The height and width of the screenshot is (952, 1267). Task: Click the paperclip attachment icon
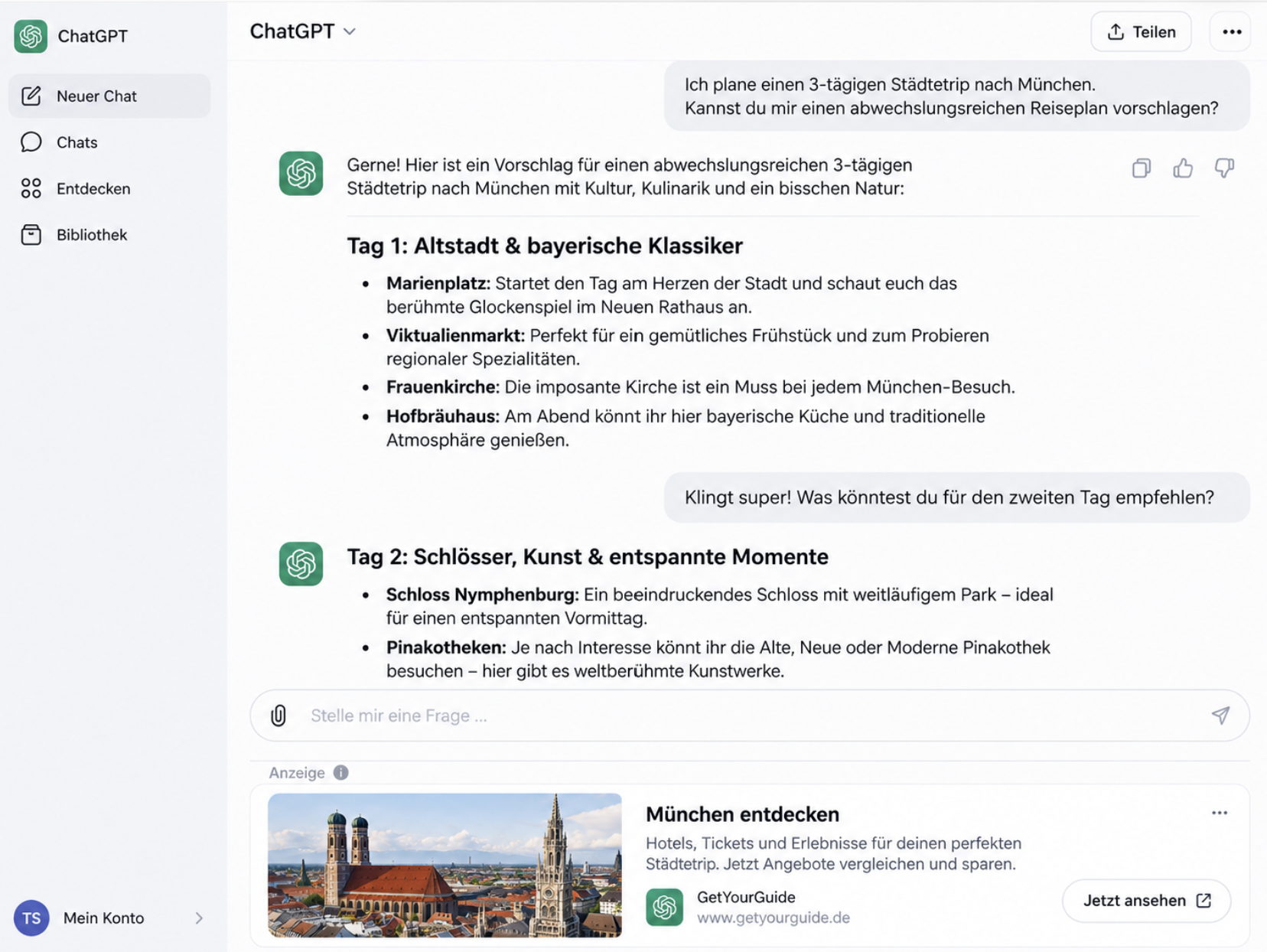pyautogui.click(x=278, y=716)
